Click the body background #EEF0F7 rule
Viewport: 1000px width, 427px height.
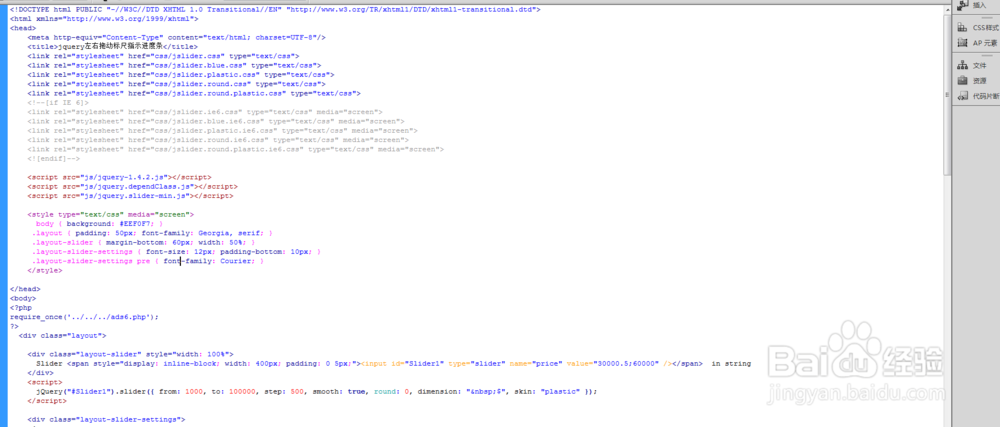99,224
